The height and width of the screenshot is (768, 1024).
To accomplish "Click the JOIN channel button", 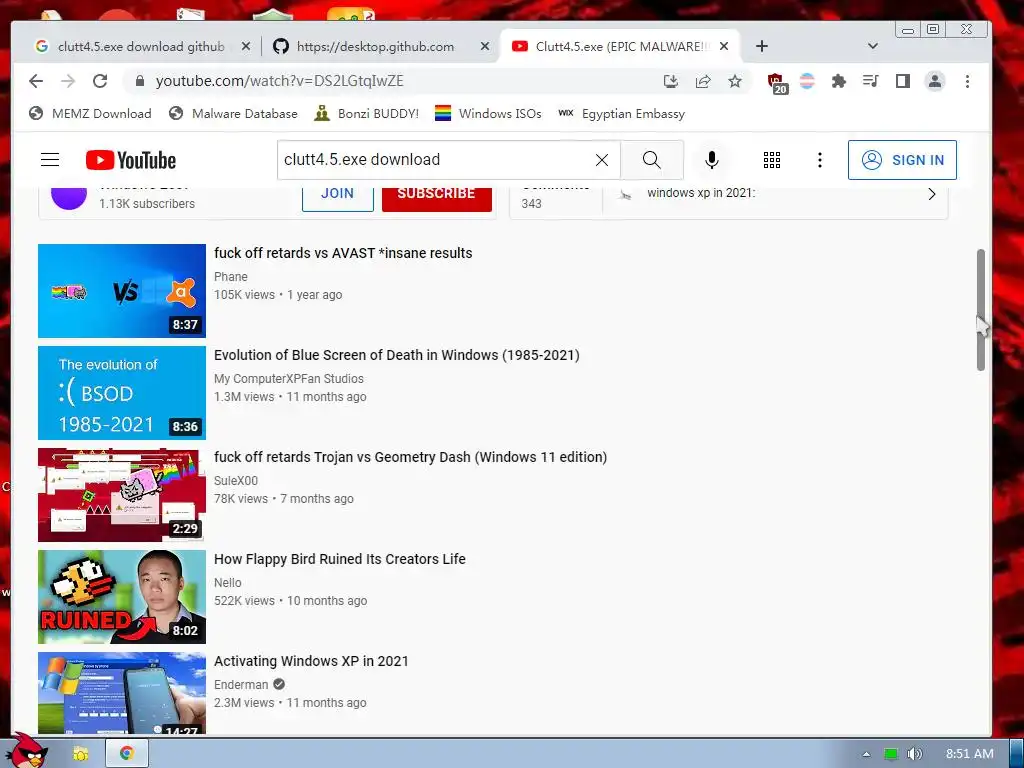I will (x=338, y=197).
